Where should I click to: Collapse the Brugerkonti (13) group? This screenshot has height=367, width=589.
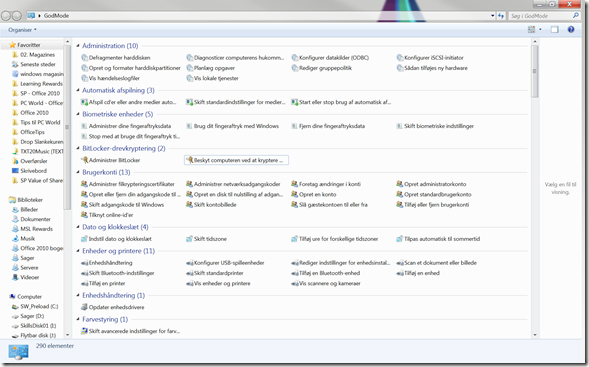pos(78,172)
